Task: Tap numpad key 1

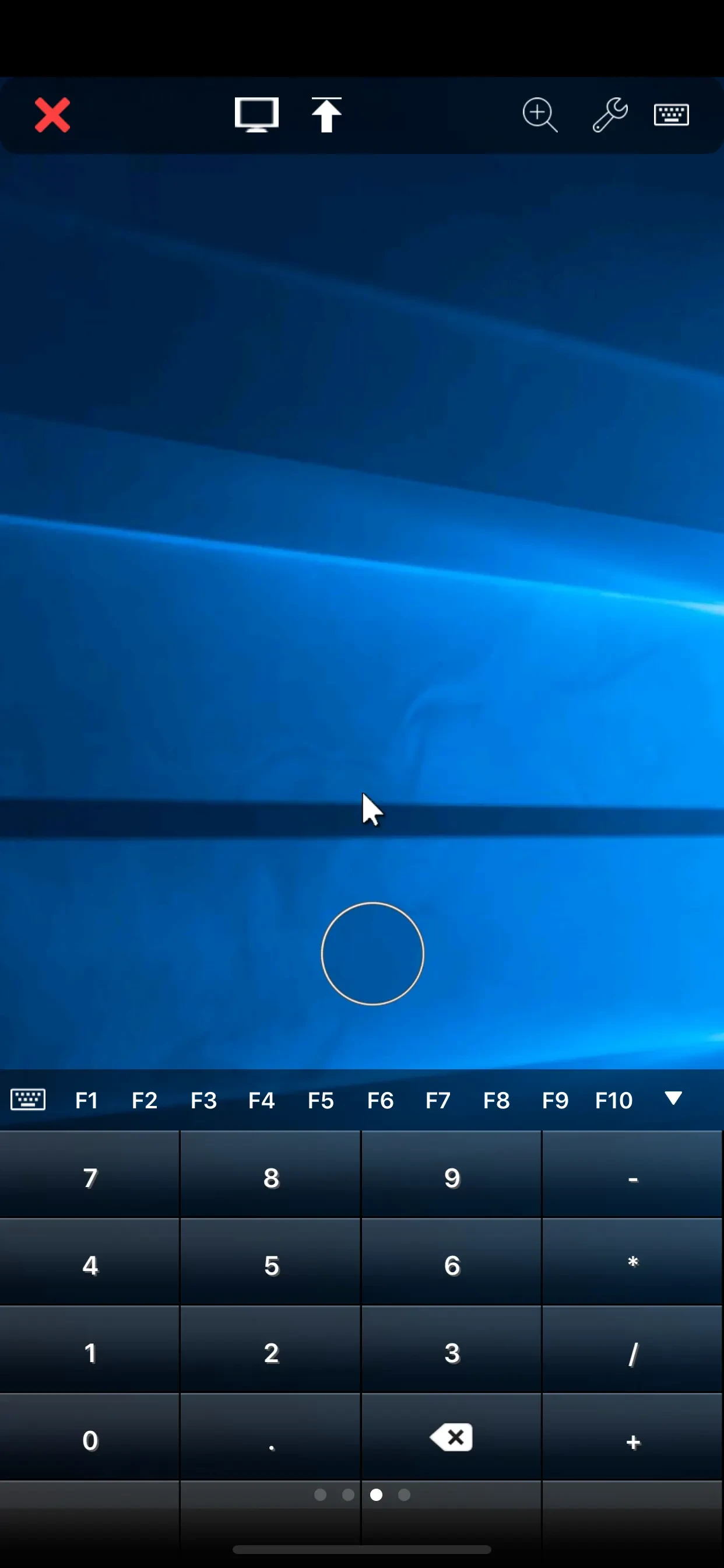Action: click(90, 1350)
